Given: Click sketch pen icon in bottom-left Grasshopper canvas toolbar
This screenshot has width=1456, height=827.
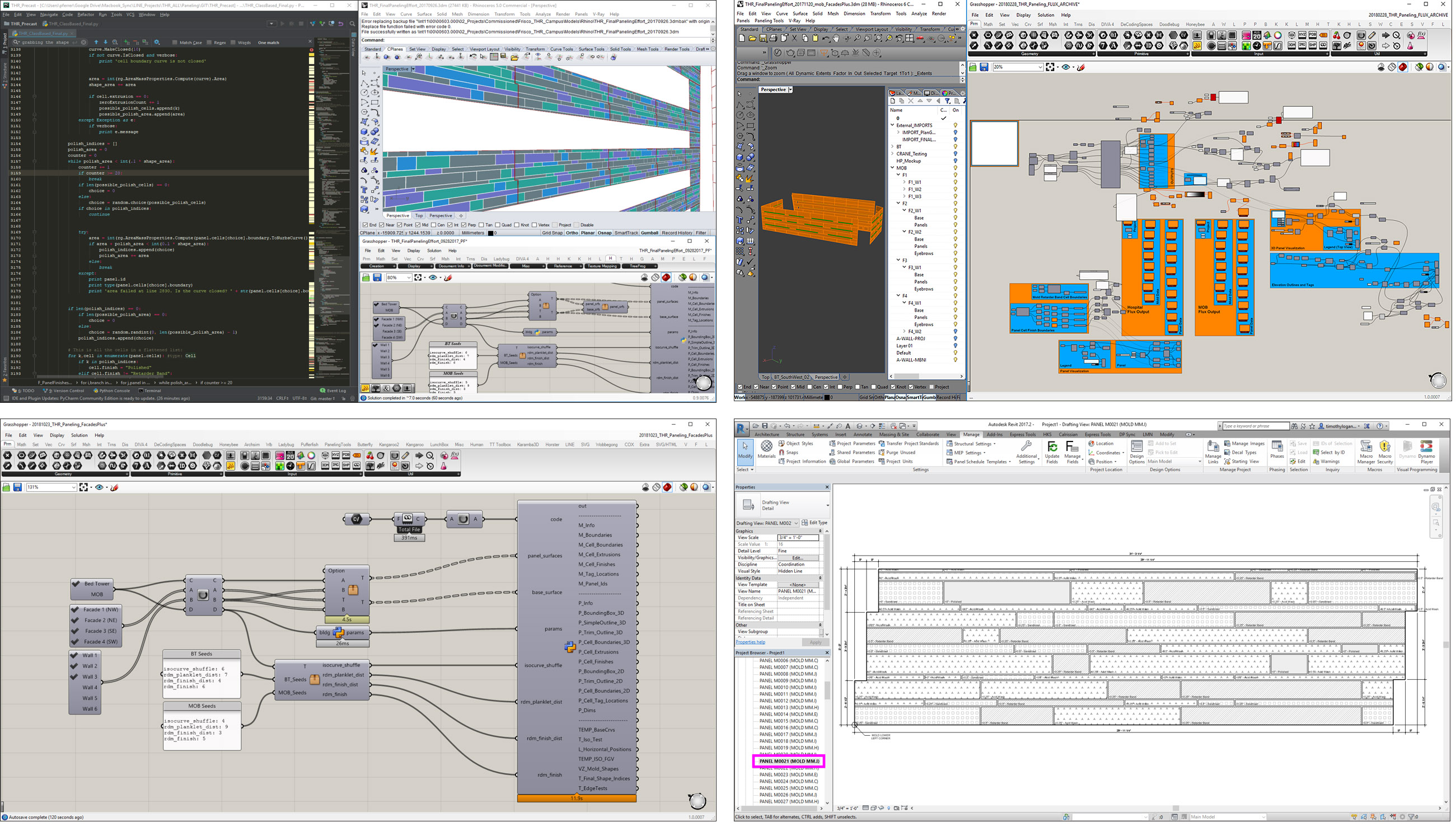Looking at the screenshot, I should [114, 487].
